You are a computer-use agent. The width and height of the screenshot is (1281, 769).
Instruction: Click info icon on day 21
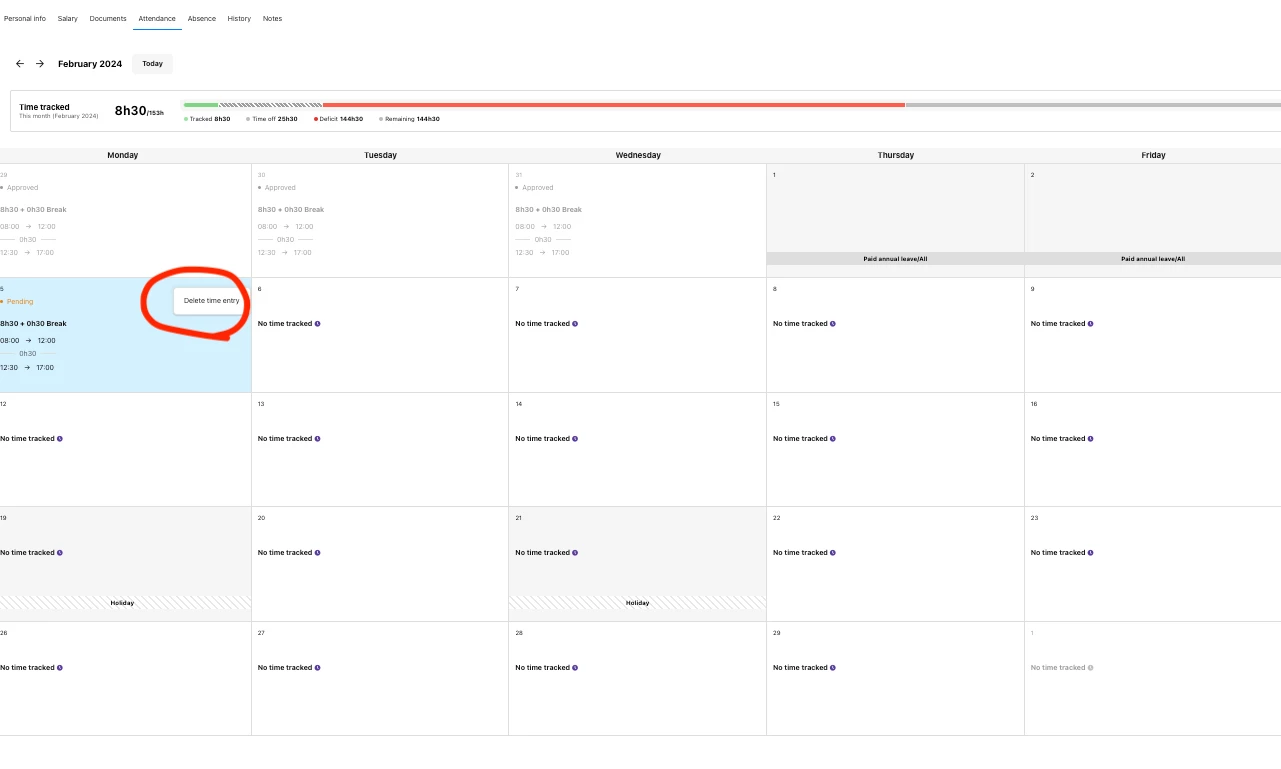576,553
